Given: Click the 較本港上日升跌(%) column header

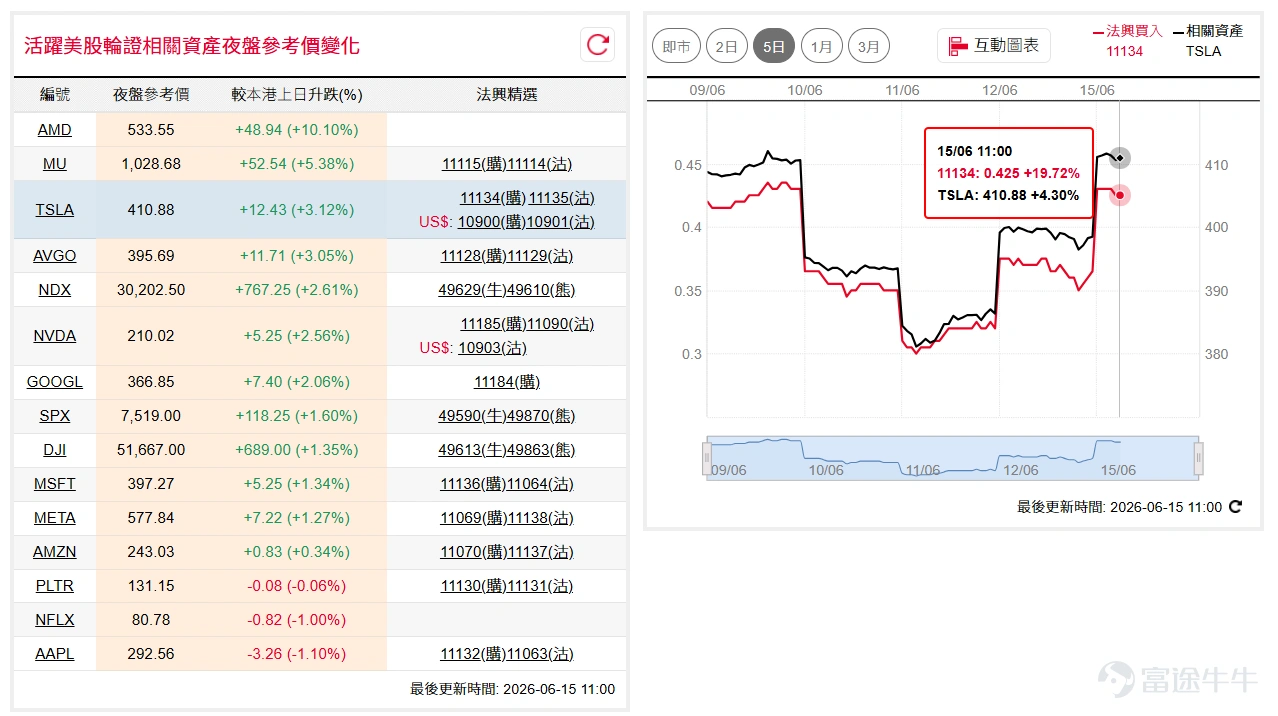Looking at the screenshot, I should tap(297, 94).
